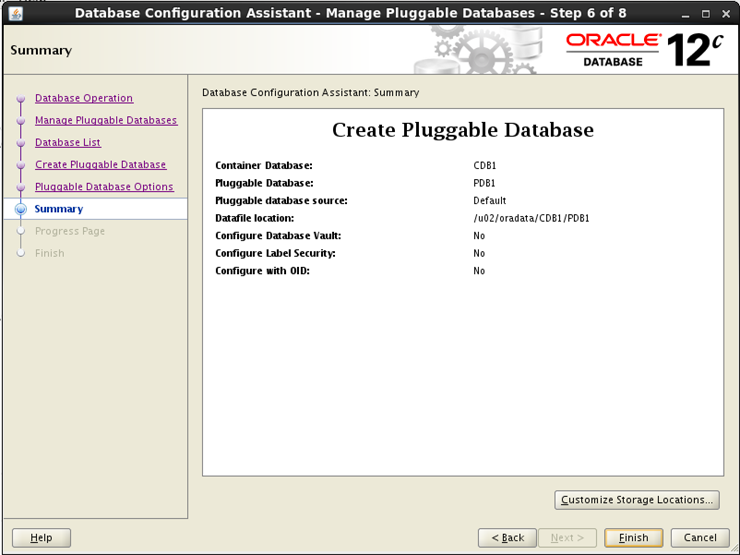This screenshot has width=740, height=555.
Task: Select the PDB1 pluggable database value
Action: coord(484,183)
